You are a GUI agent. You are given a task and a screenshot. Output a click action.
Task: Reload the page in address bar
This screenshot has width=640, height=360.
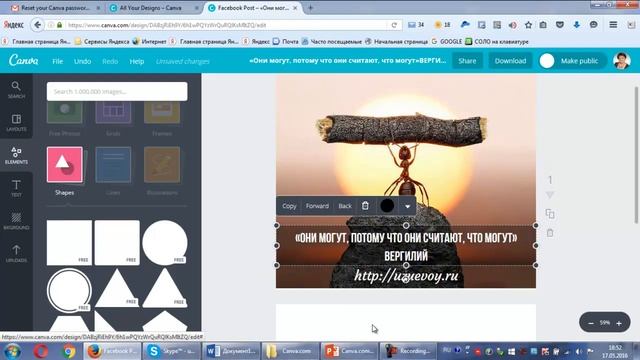pos(394,25)
